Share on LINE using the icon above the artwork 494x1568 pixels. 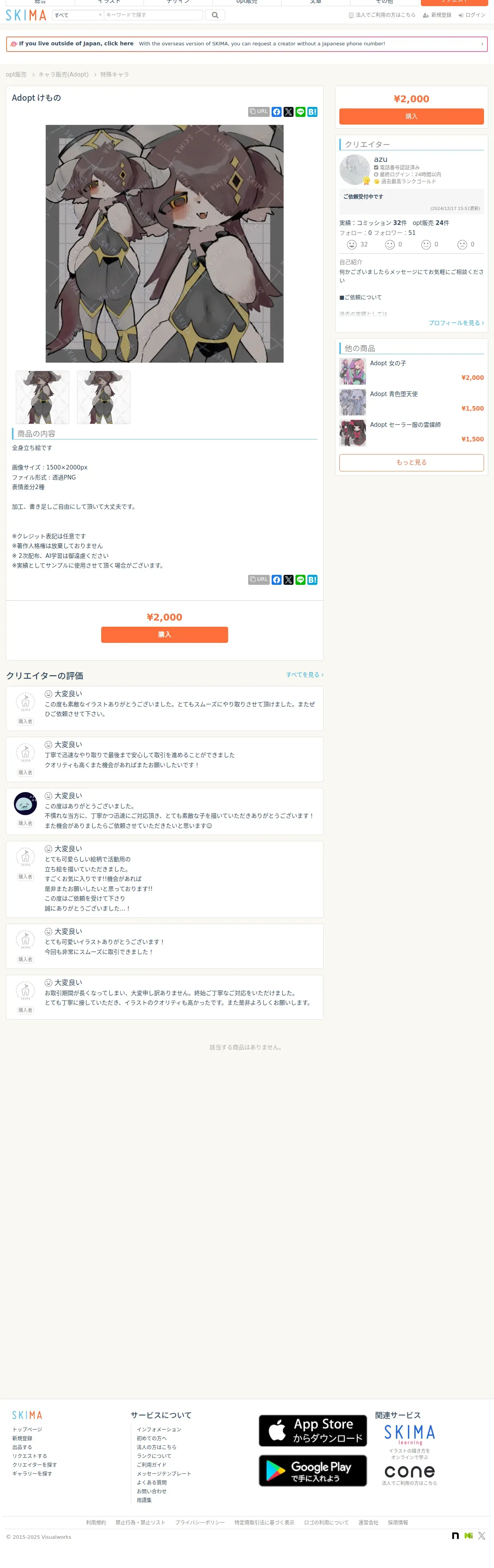click(x=300, y=112)
